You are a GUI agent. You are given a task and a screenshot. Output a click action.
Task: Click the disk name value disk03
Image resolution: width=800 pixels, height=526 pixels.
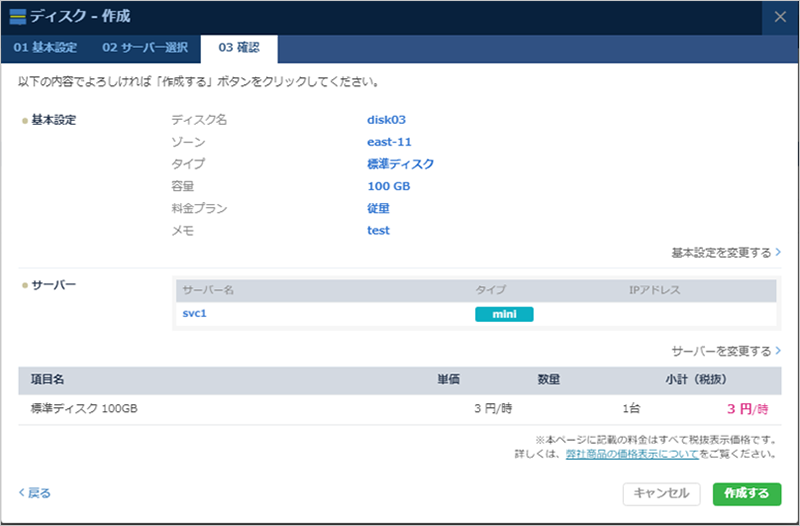click(x=386, y=120)
